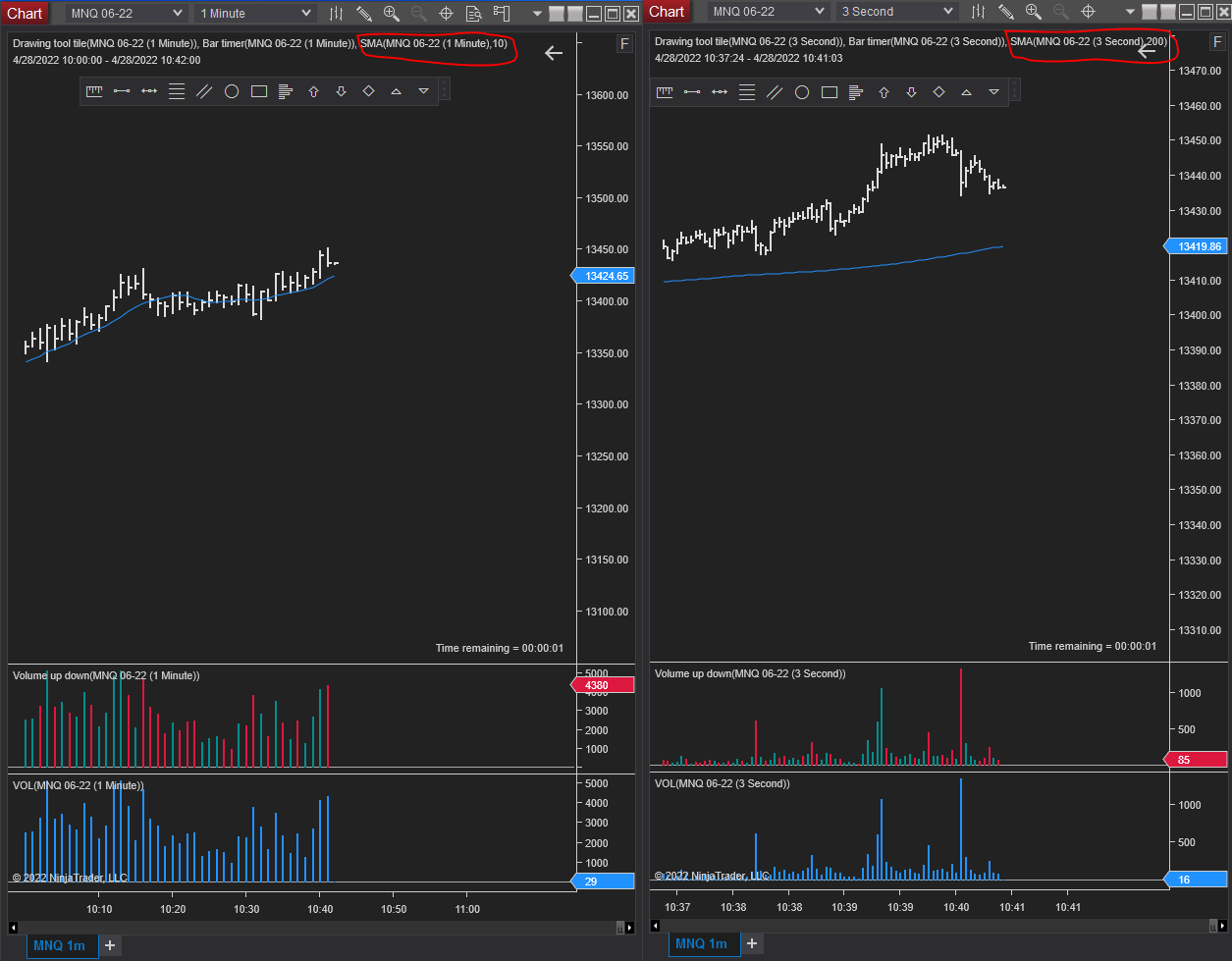Click price marker 13424.65 on 1 Minute chart
This screenshot has width=1232, height=961.
pyautogui.click(x=602, y=276)
